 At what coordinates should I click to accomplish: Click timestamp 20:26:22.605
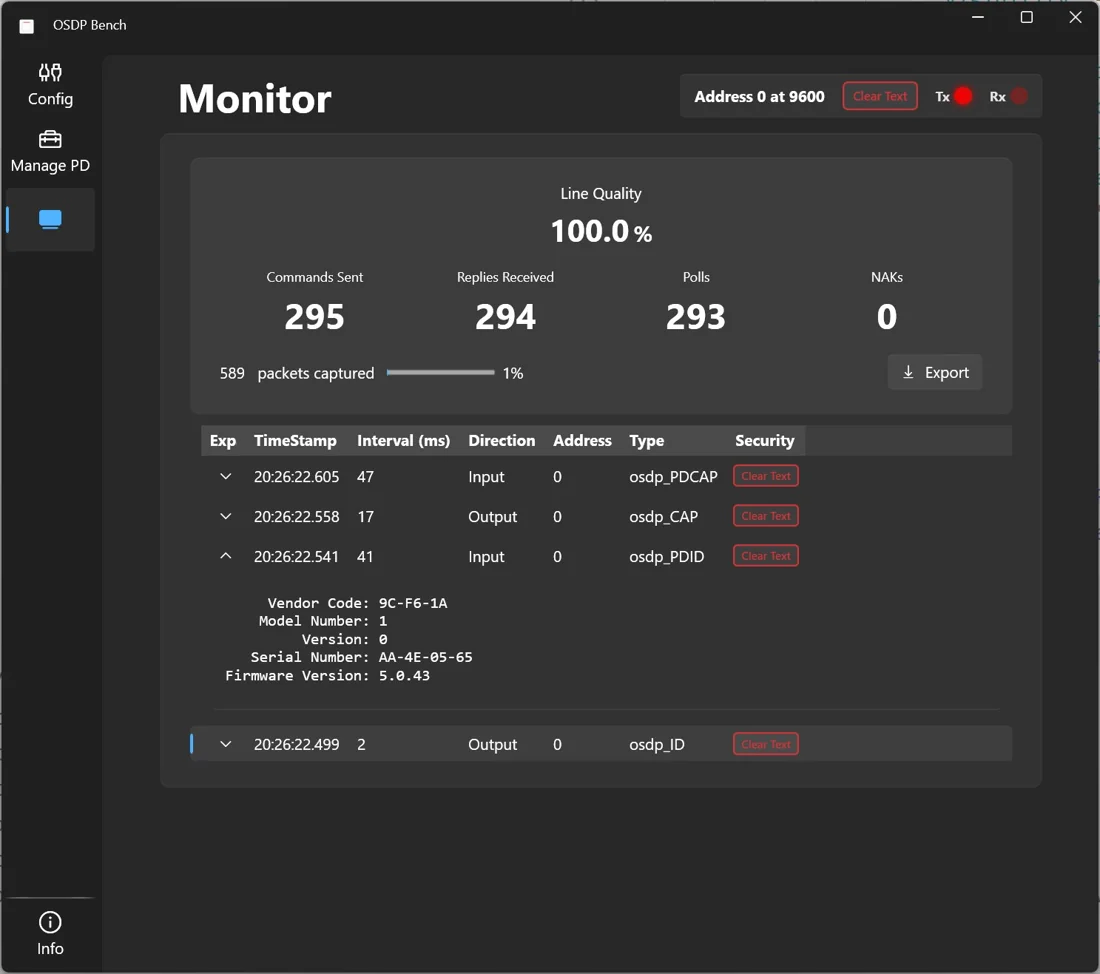tap(297, 476)
